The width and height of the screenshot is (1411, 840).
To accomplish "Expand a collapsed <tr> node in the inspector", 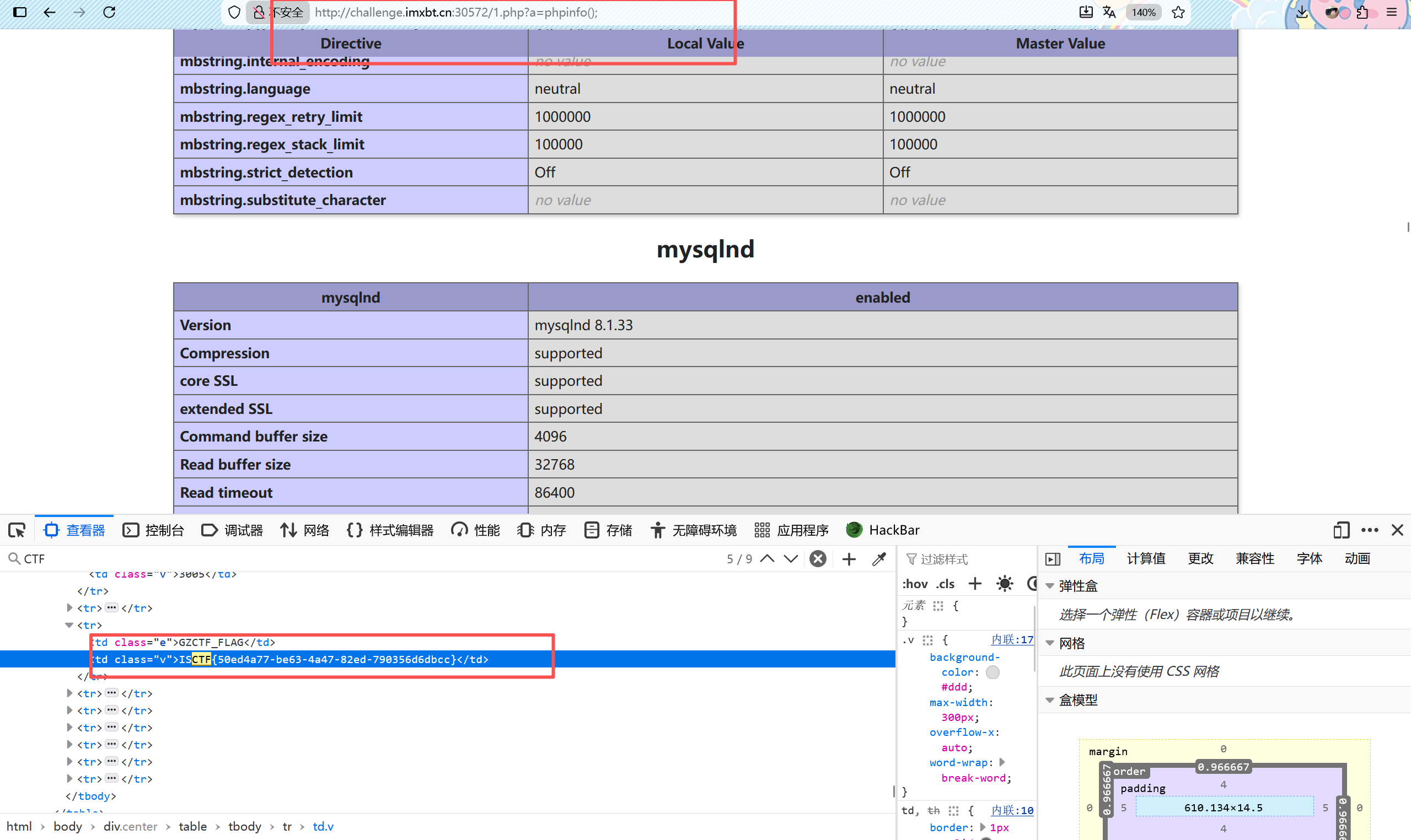I will pos(69,693).
